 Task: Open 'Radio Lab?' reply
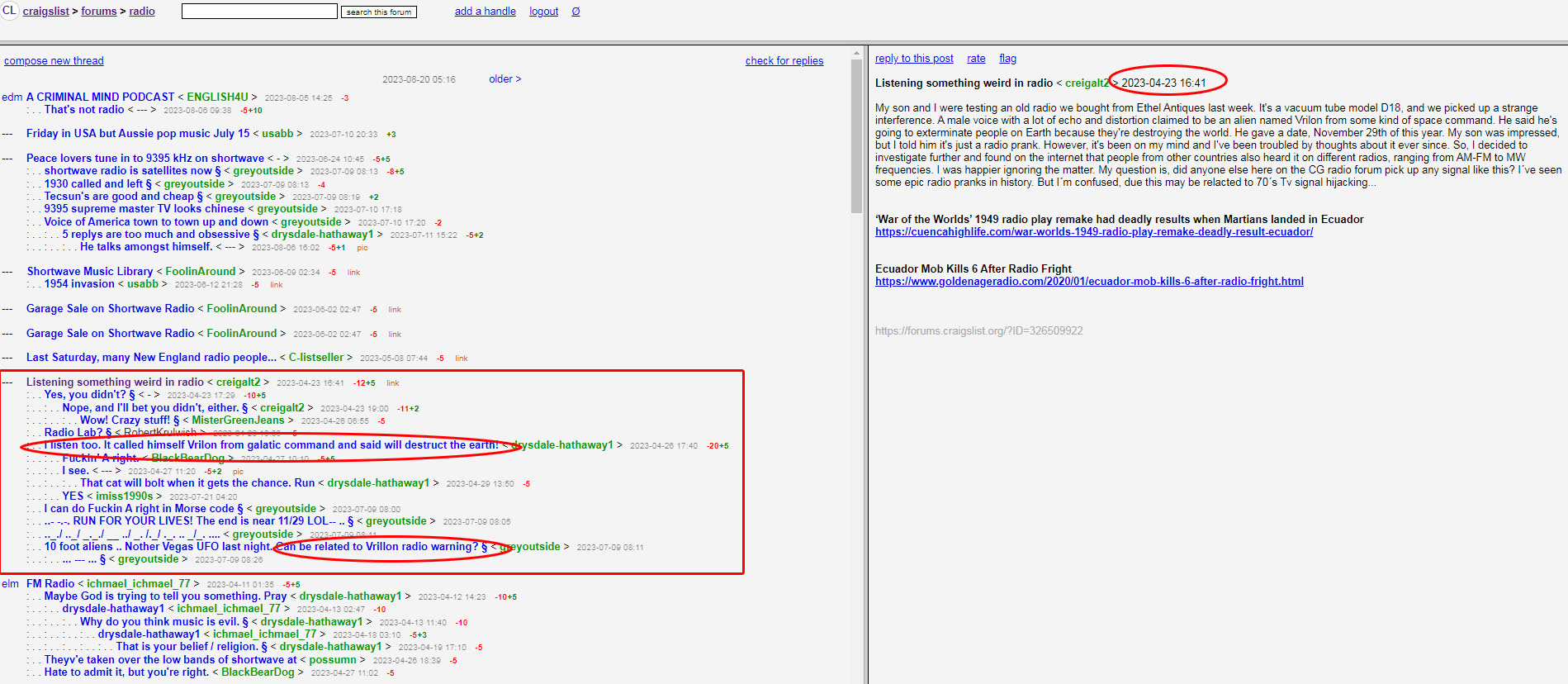[x=78, y=433]
